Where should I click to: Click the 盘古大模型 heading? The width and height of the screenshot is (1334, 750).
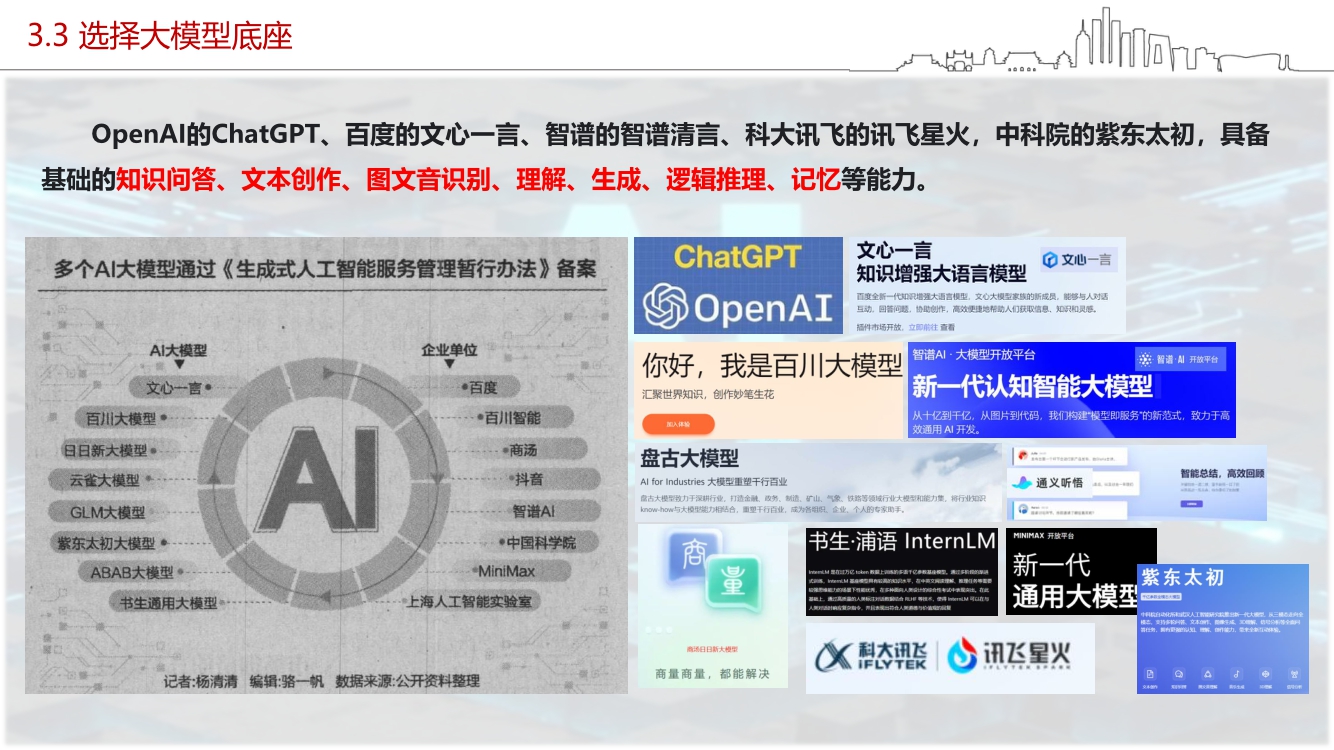click(690, 458)
